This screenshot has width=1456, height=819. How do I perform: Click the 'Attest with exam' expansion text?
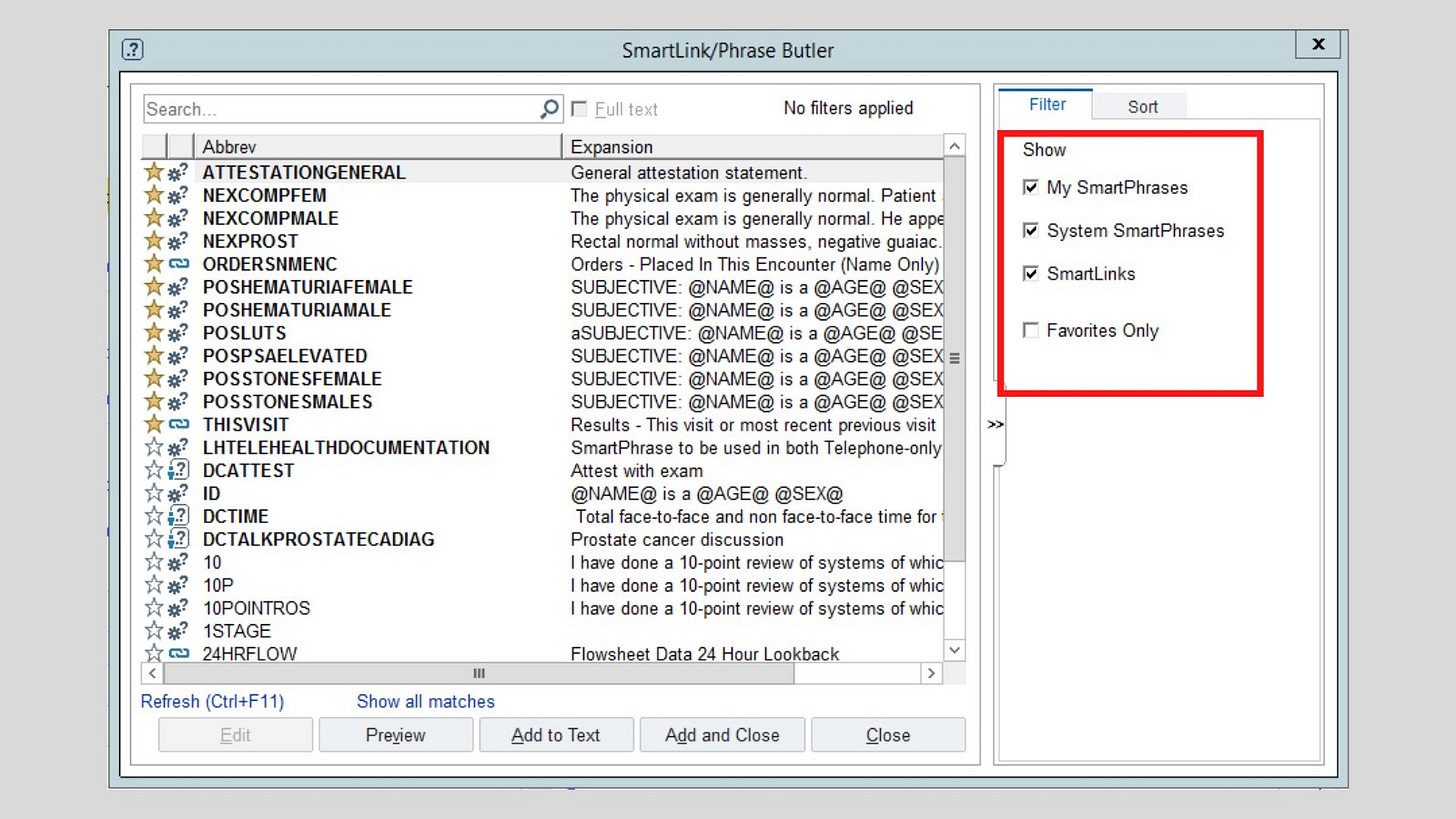tap(637, 470)
